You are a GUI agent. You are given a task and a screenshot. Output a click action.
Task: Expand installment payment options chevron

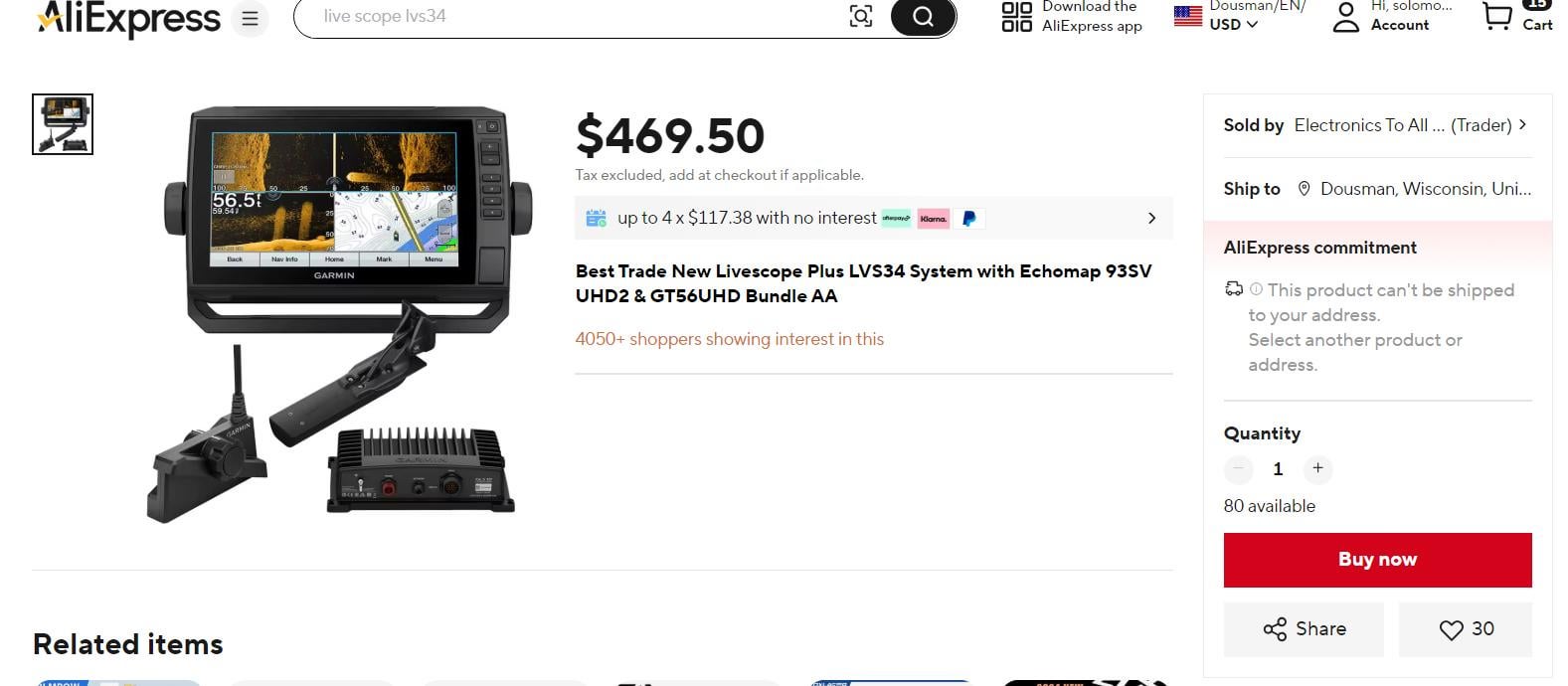tap(1151, 219)
